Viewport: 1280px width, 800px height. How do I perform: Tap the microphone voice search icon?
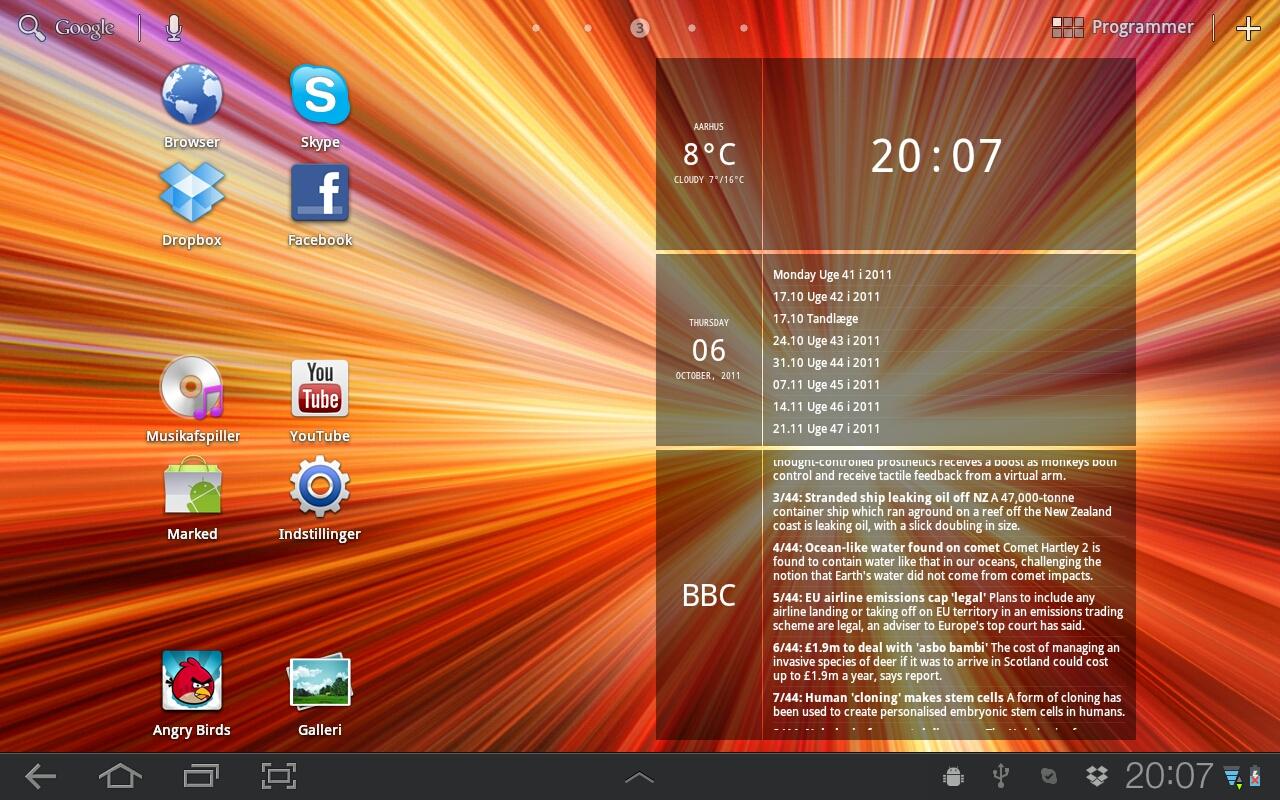174,28
